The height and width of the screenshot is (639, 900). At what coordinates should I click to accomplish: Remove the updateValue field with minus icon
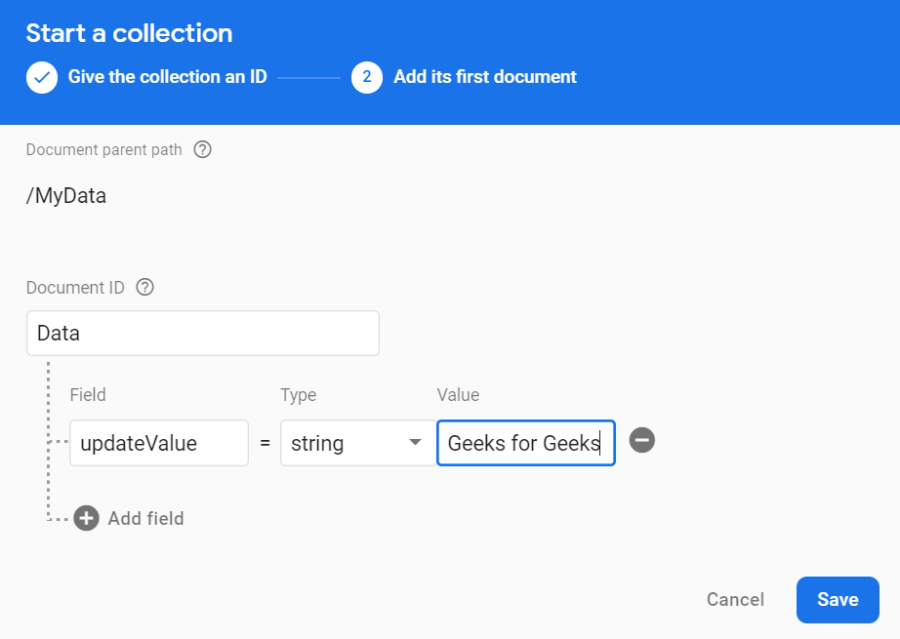(642, 440)
